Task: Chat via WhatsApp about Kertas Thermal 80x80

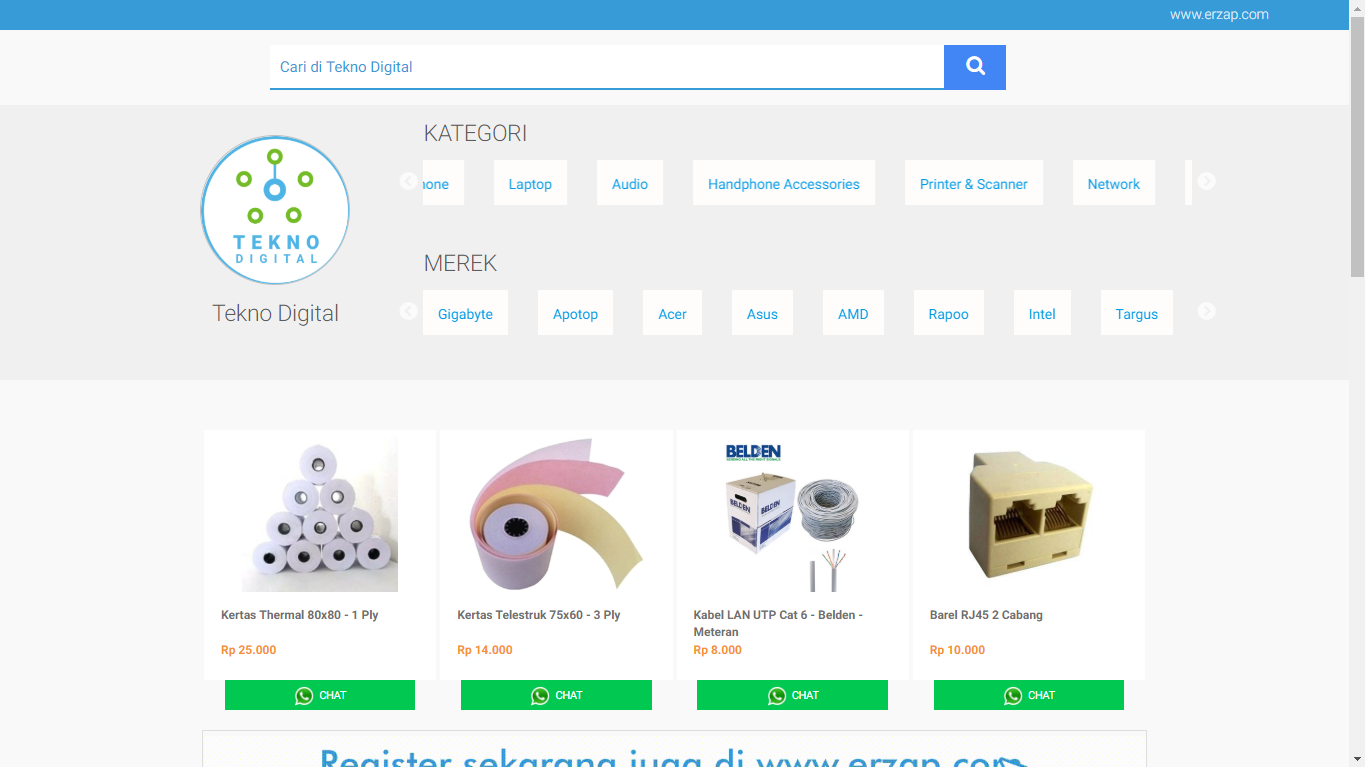Action: [320, 695]
